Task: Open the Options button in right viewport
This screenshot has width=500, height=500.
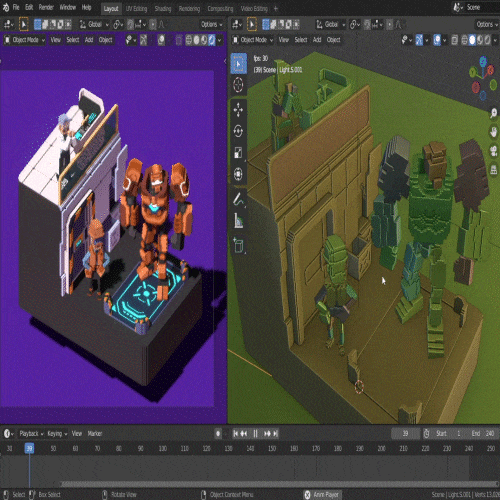Action: pyautogui.click(x=487, y=24)
